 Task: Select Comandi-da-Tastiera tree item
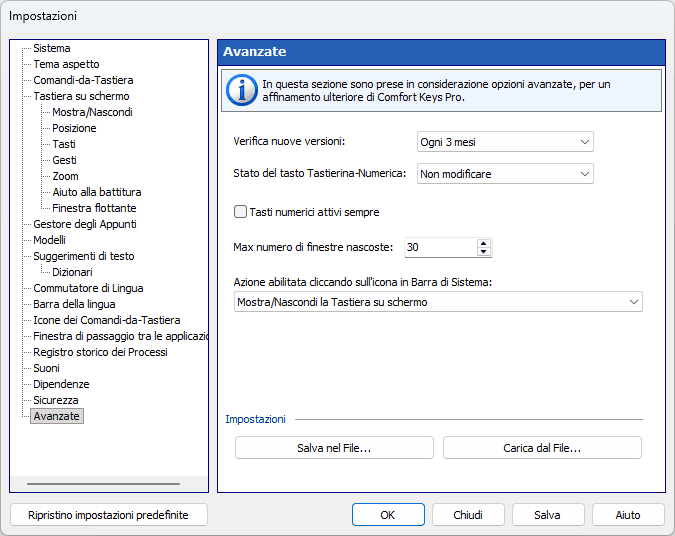[83, 80]
